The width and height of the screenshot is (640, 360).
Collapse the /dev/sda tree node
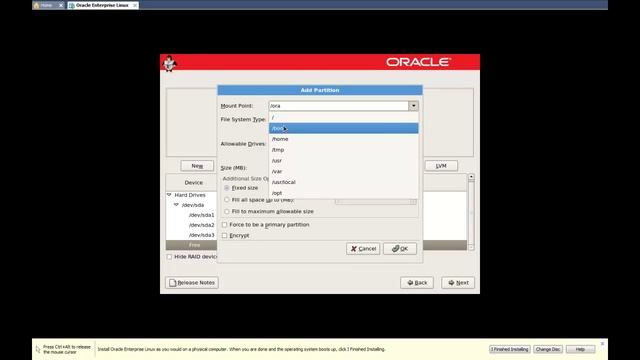(176, 204)
